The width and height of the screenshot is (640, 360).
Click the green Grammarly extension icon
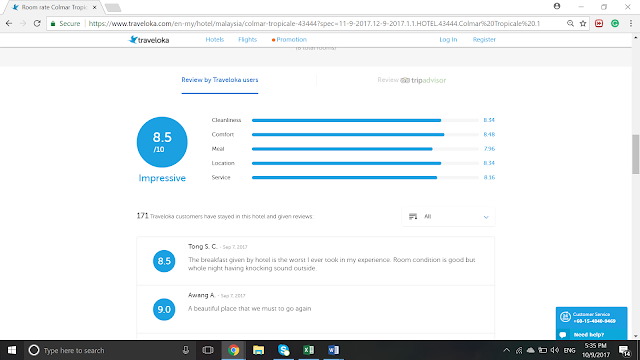pyautogui.click(x=615, y=24)
